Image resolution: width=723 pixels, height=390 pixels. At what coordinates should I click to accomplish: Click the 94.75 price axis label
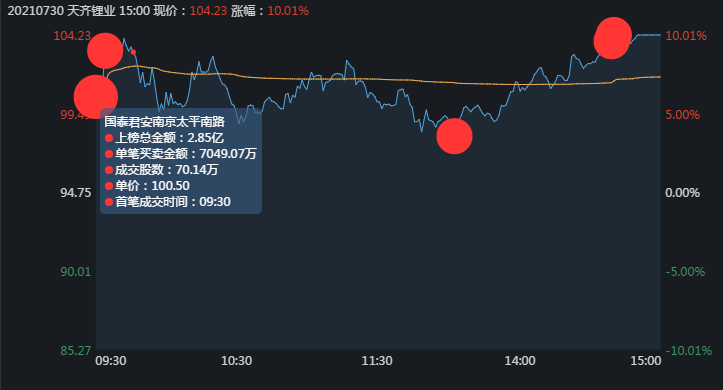76,193
